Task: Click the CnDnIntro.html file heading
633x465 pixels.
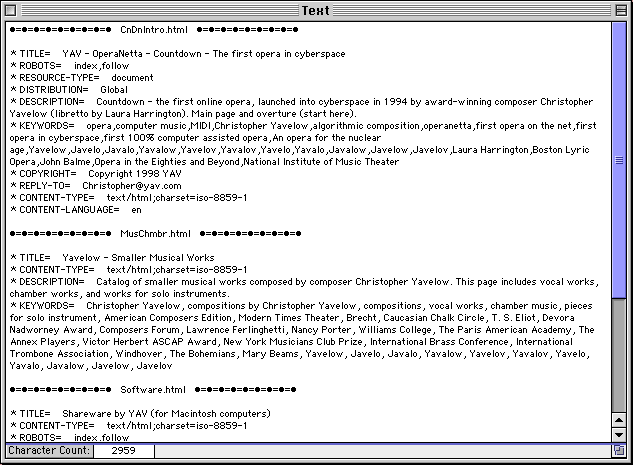Action: [x=154, y=29]
